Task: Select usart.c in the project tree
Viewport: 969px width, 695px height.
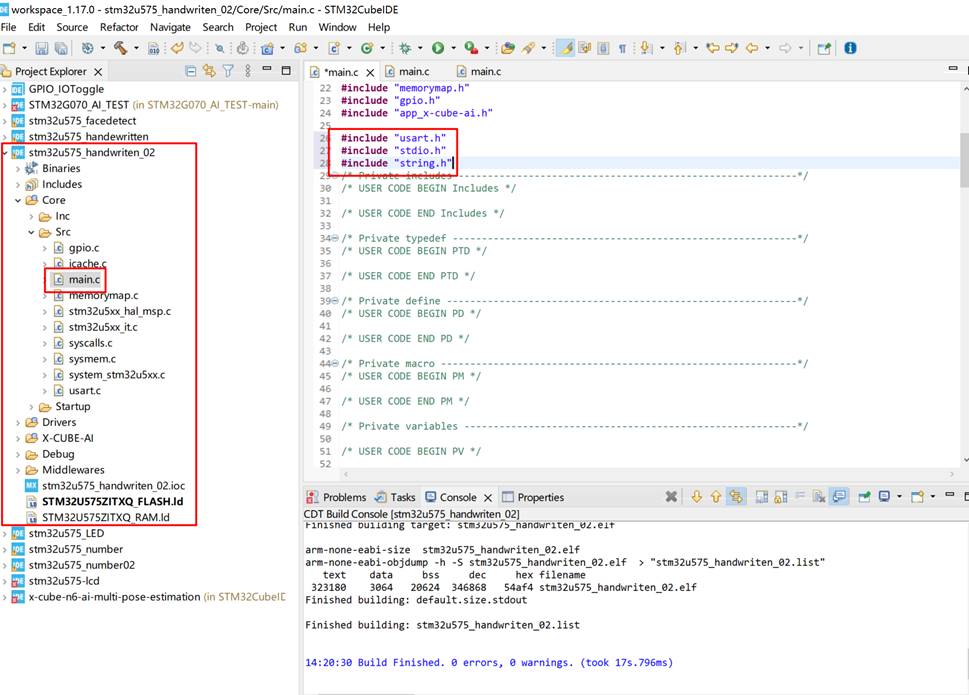Action: point(78,391)
